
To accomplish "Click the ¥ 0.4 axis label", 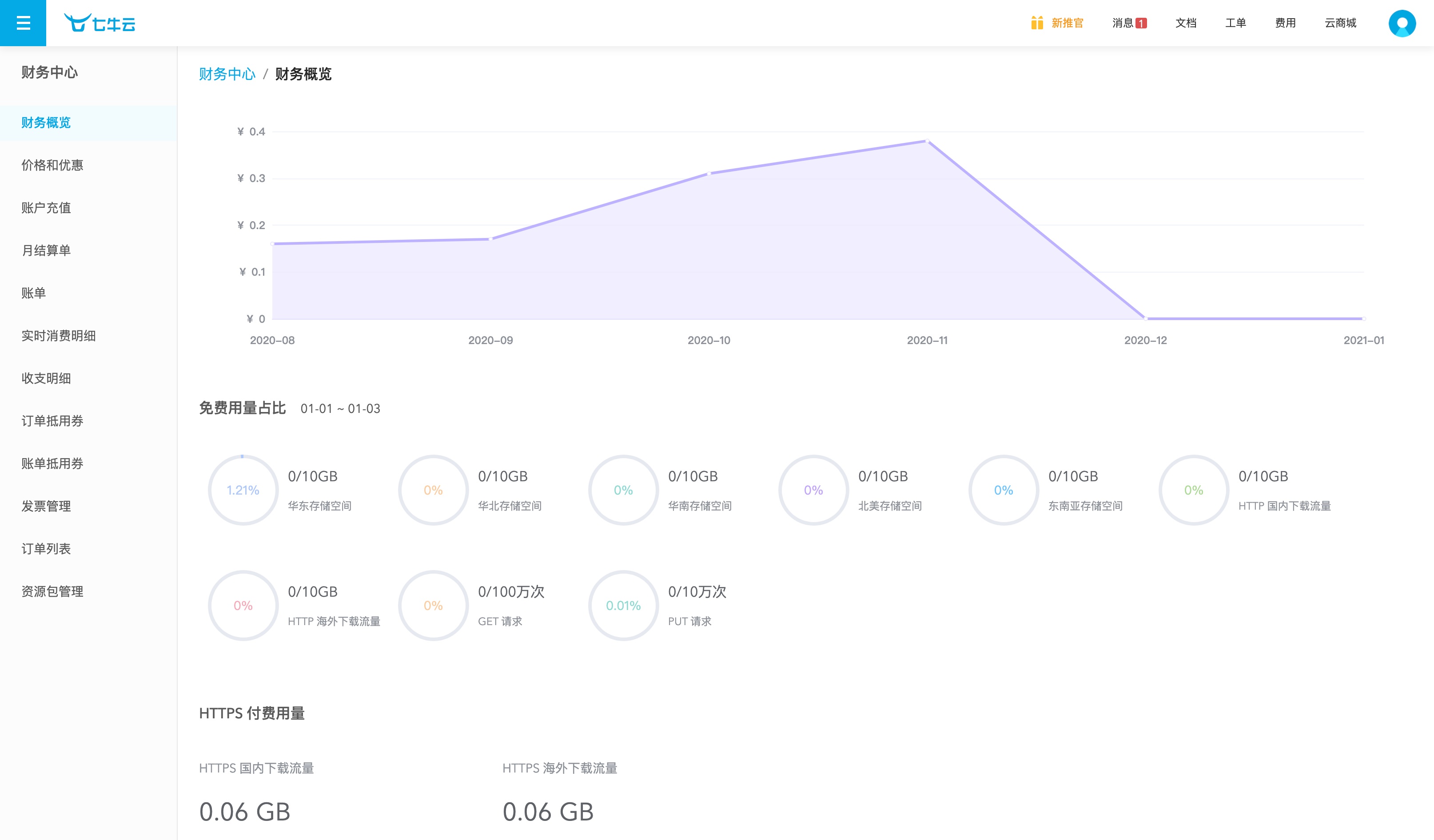I will click(x=251, y=132).
